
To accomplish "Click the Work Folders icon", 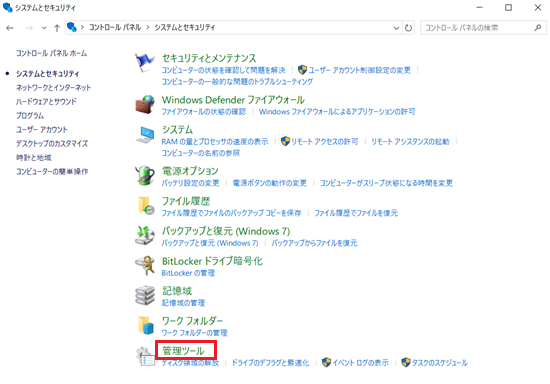I will (x=146, y=325).
